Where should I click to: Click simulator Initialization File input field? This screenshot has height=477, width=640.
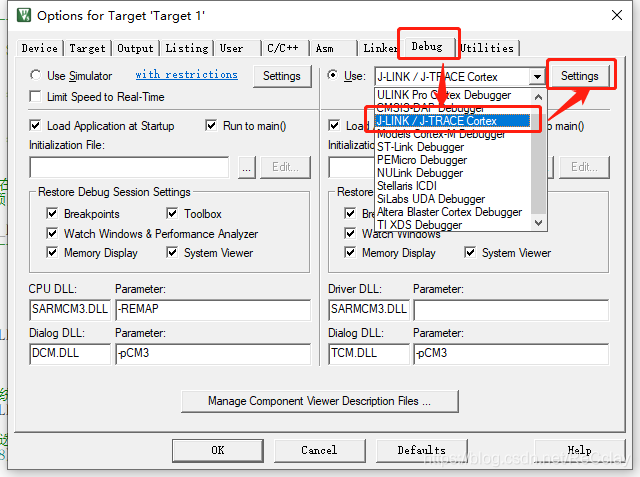point(129,167)
